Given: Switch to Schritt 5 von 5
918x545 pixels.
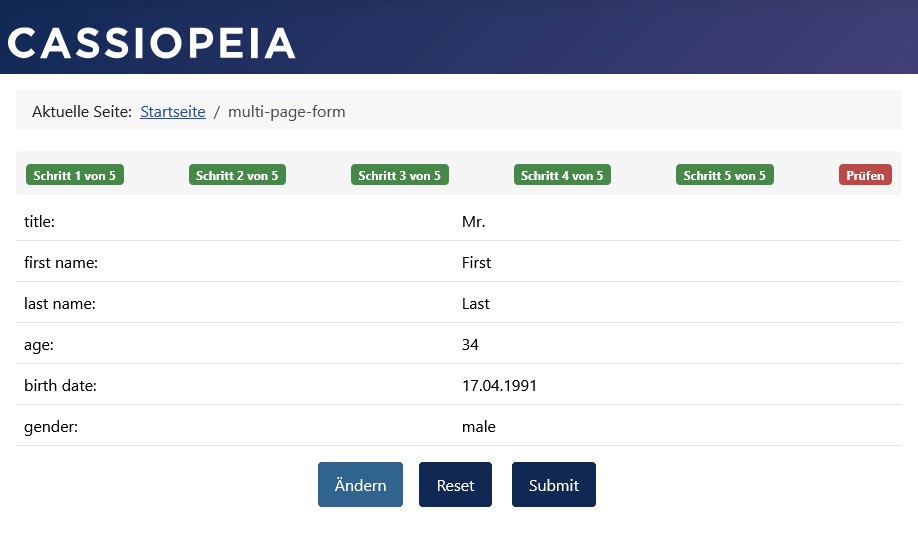Looking at the screenshot, I should tap(725, 176).
